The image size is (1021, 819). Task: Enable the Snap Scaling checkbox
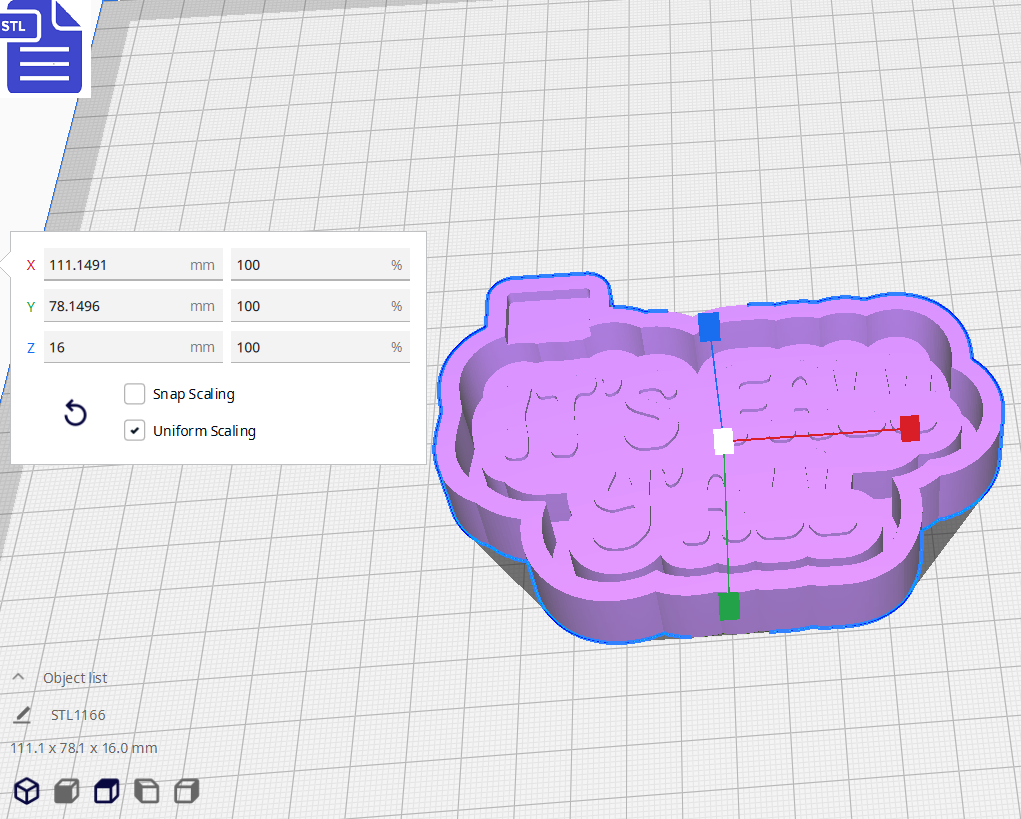134,393
